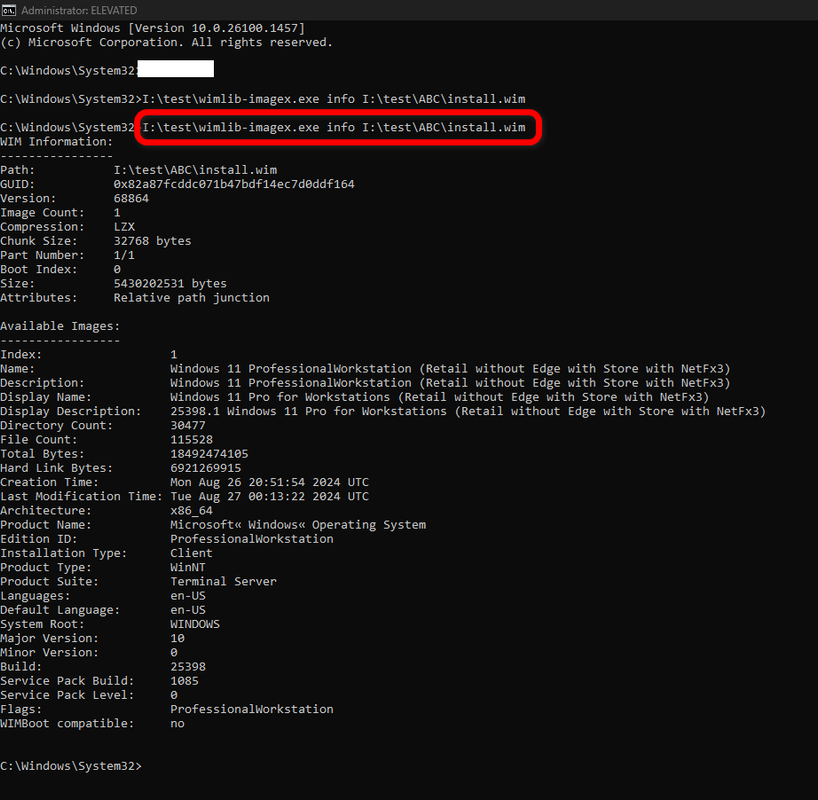Click the command prompt icon in title bar
This screenshot has height=800, width=818.
coord(8,10)
